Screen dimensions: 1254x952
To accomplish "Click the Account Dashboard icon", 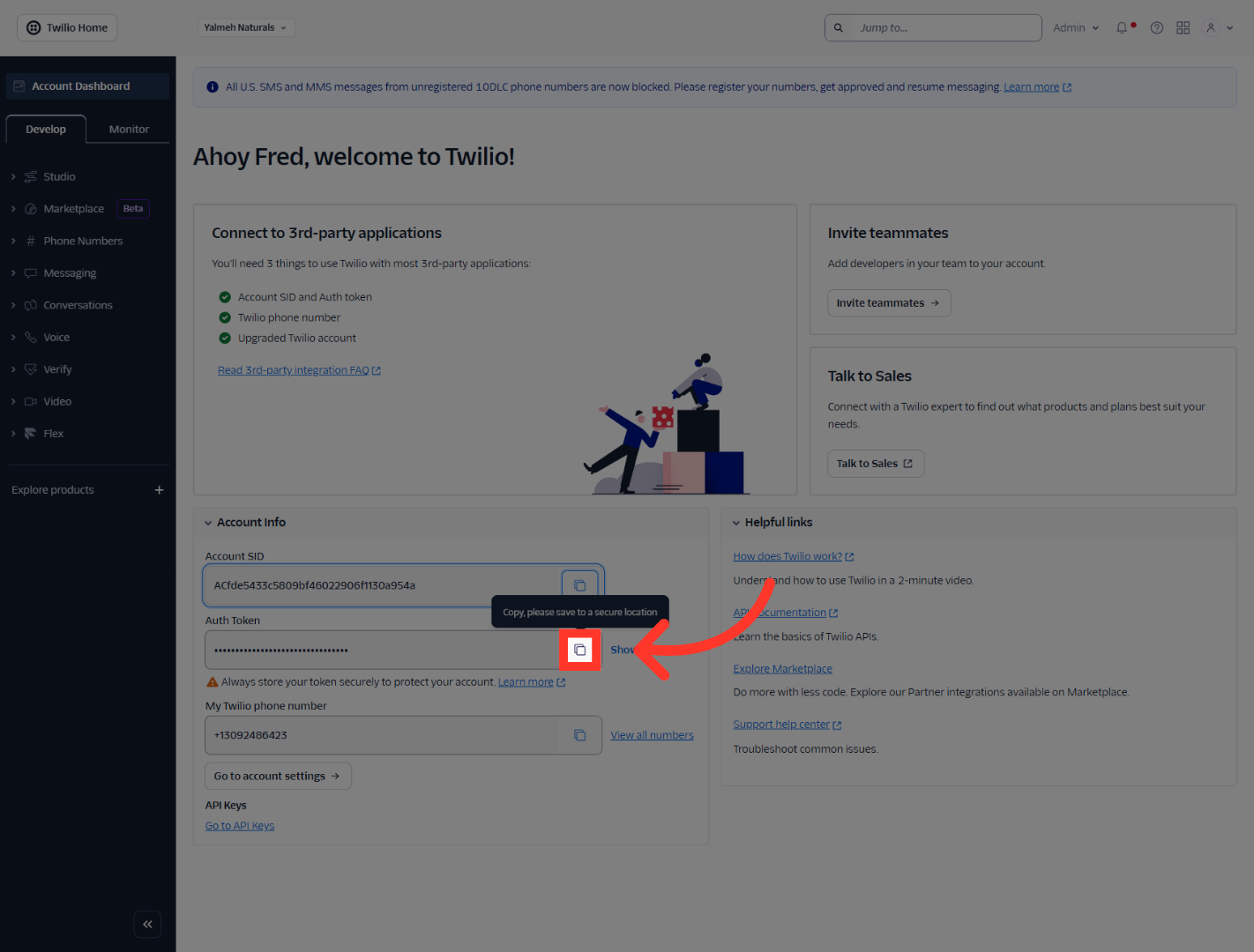I will pyautogui.click(x=19, y=86).
